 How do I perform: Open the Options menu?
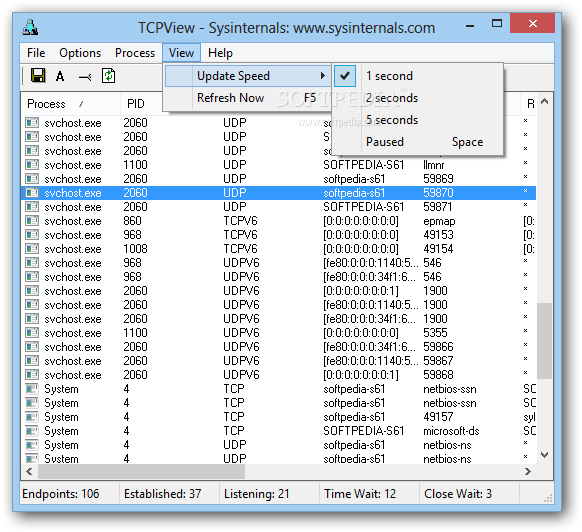[80, 53]
